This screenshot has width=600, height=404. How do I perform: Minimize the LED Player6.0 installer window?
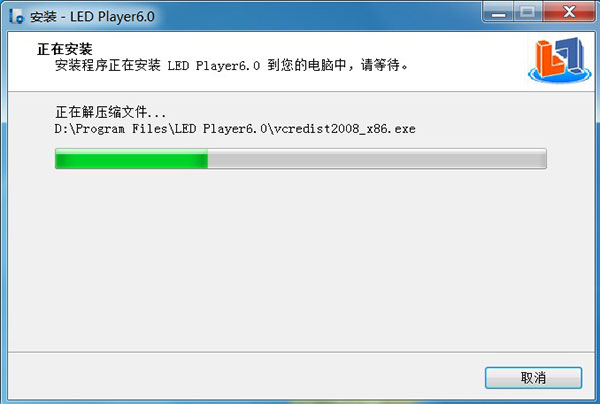[499, 13]
